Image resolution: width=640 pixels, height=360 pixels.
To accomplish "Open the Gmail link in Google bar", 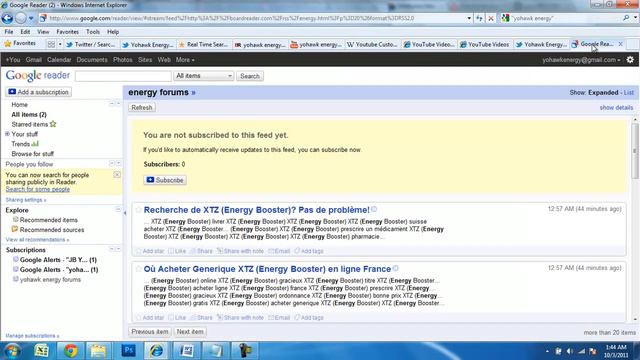I will pos(33,60).
